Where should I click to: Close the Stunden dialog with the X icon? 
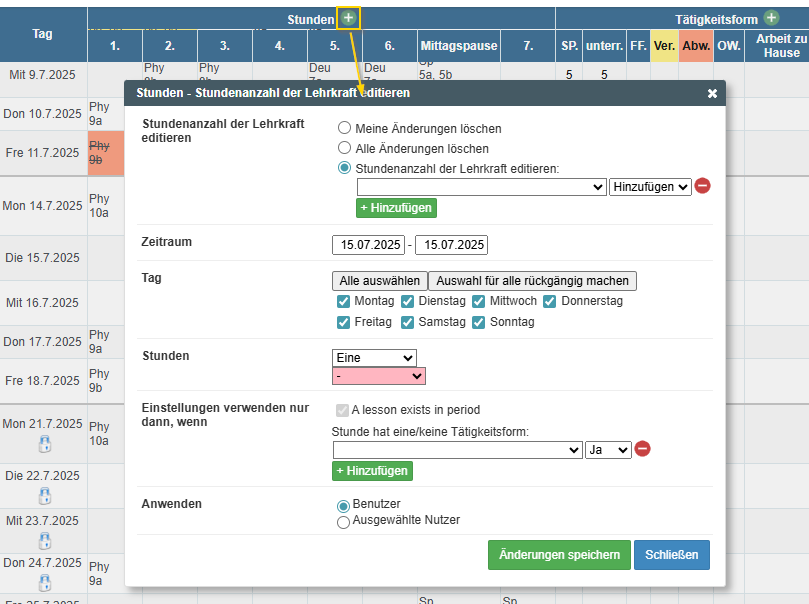(x=712, y=93)
